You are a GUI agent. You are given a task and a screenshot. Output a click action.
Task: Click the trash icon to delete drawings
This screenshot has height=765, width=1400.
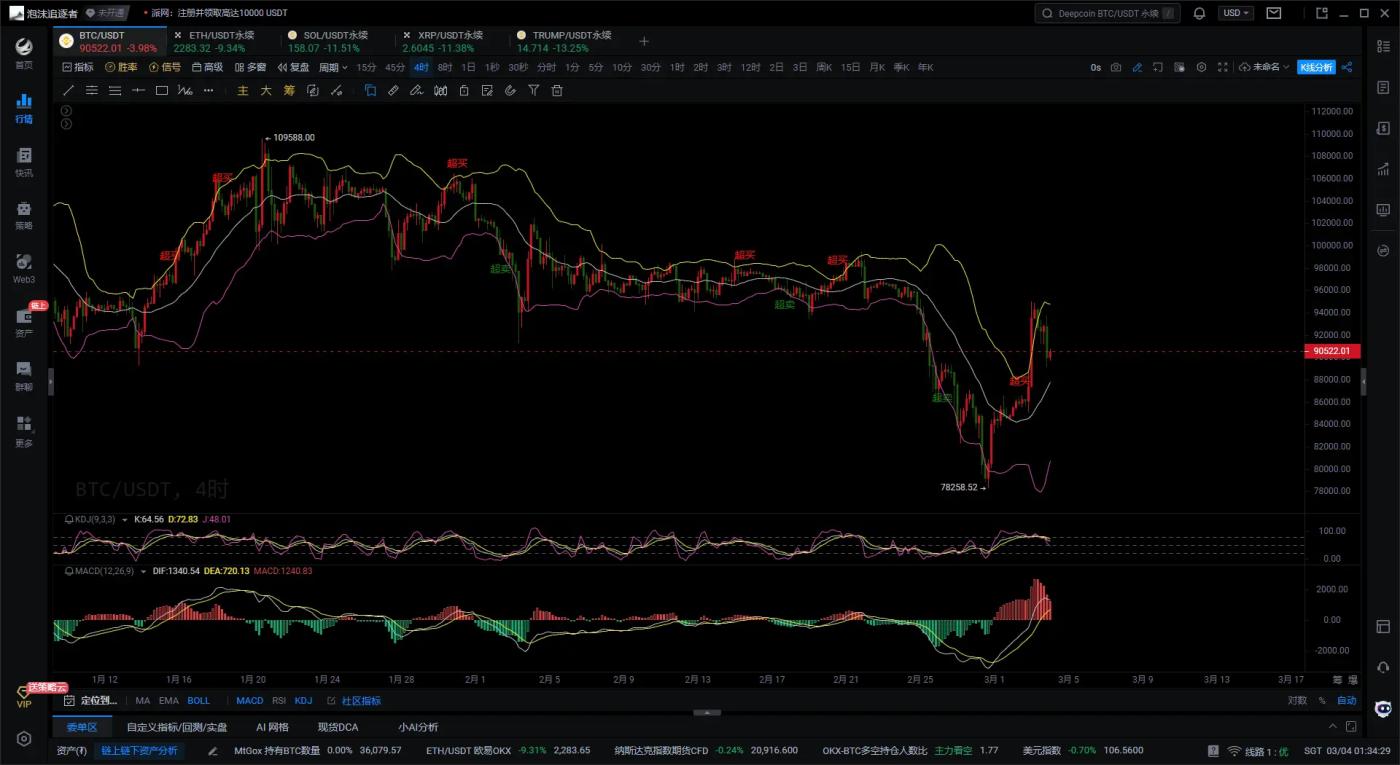pyautogui.click(x=557, y=90)
